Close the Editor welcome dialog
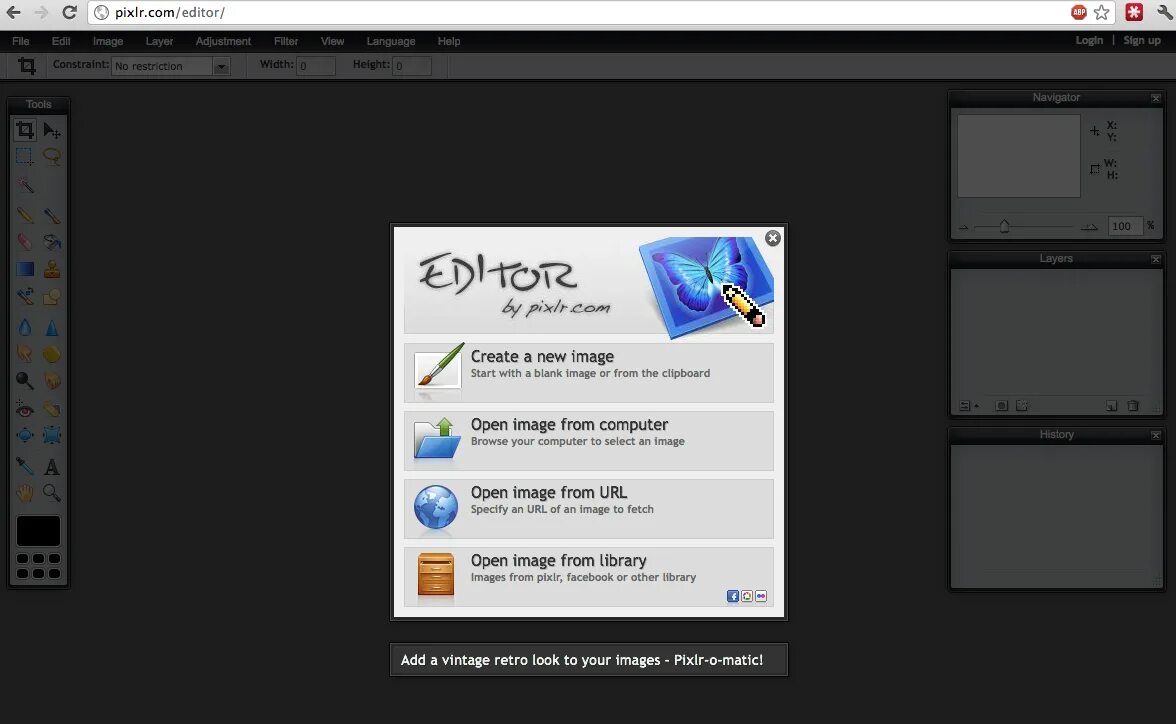 772,238
